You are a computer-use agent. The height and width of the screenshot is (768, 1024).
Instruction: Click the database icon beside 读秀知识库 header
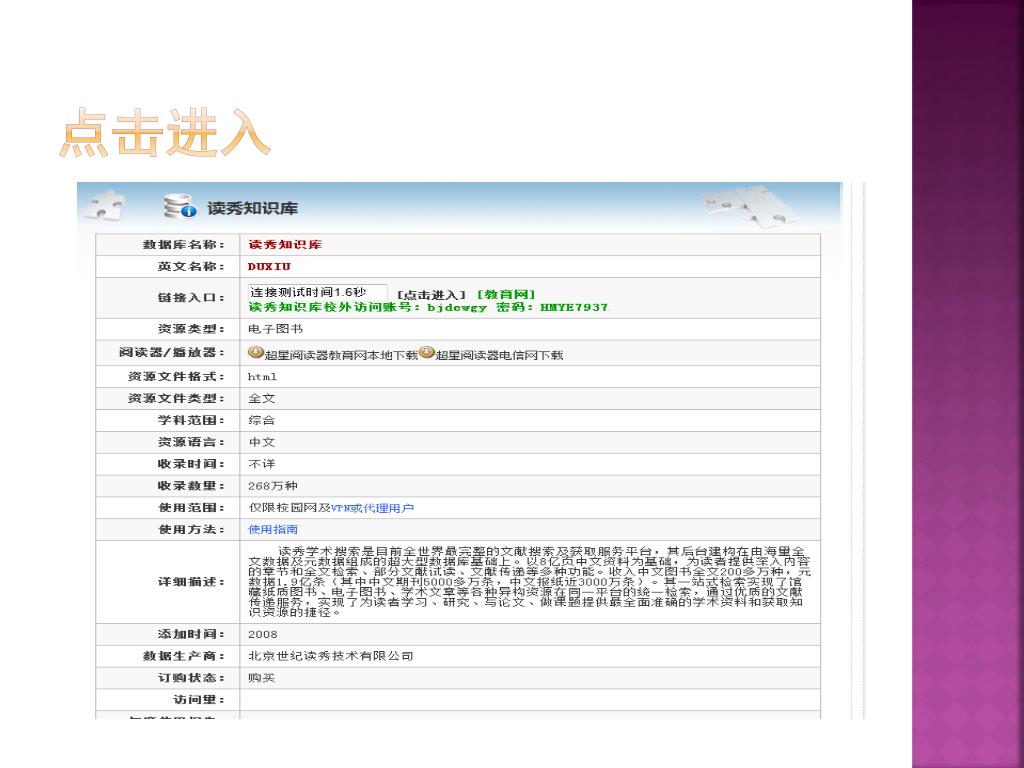click(180, 206)
